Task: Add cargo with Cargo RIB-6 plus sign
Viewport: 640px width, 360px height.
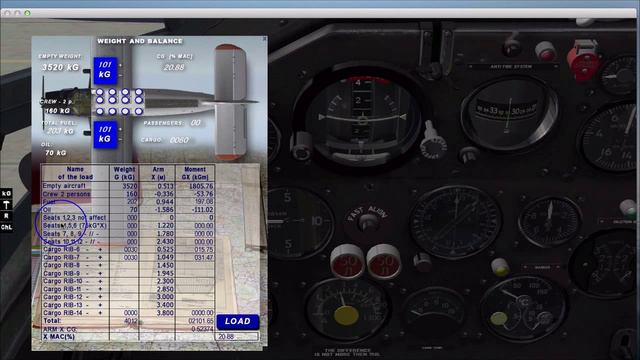Action: point(100,249)
